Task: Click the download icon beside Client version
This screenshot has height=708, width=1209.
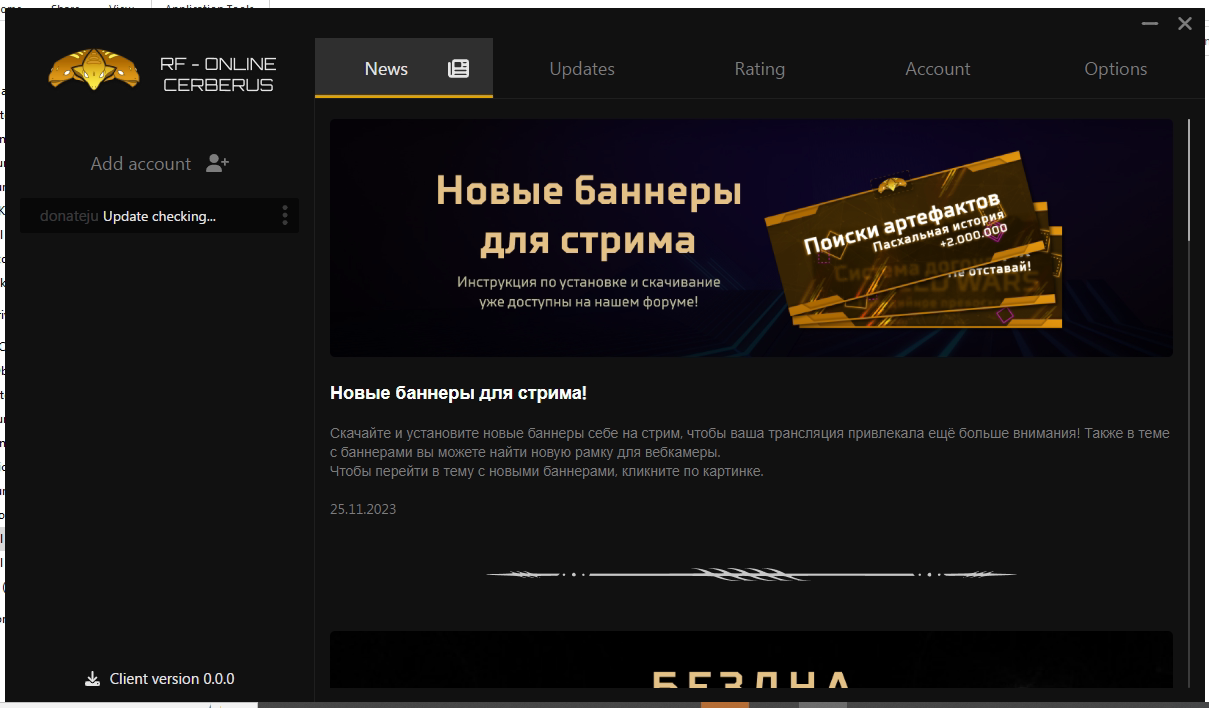Action: tap(93, 679)
